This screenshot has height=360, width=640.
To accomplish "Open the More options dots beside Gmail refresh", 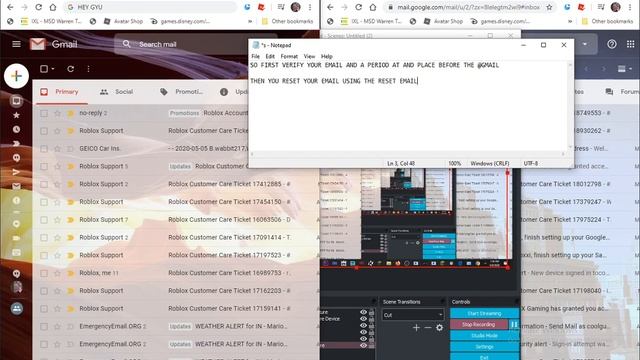I will 88,69.
